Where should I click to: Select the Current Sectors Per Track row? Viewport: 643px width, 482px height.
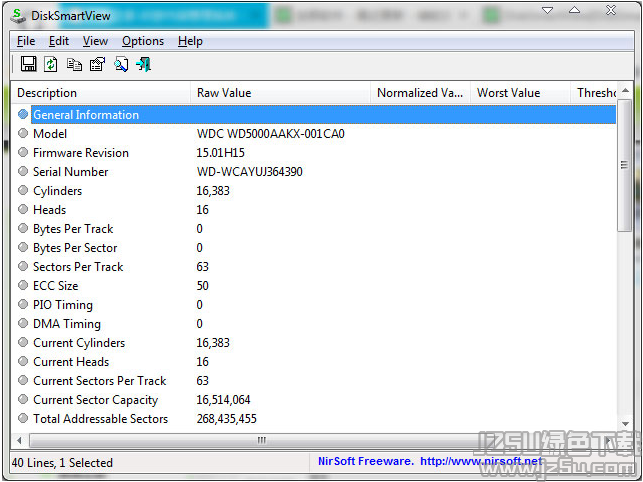coord(315,381)
